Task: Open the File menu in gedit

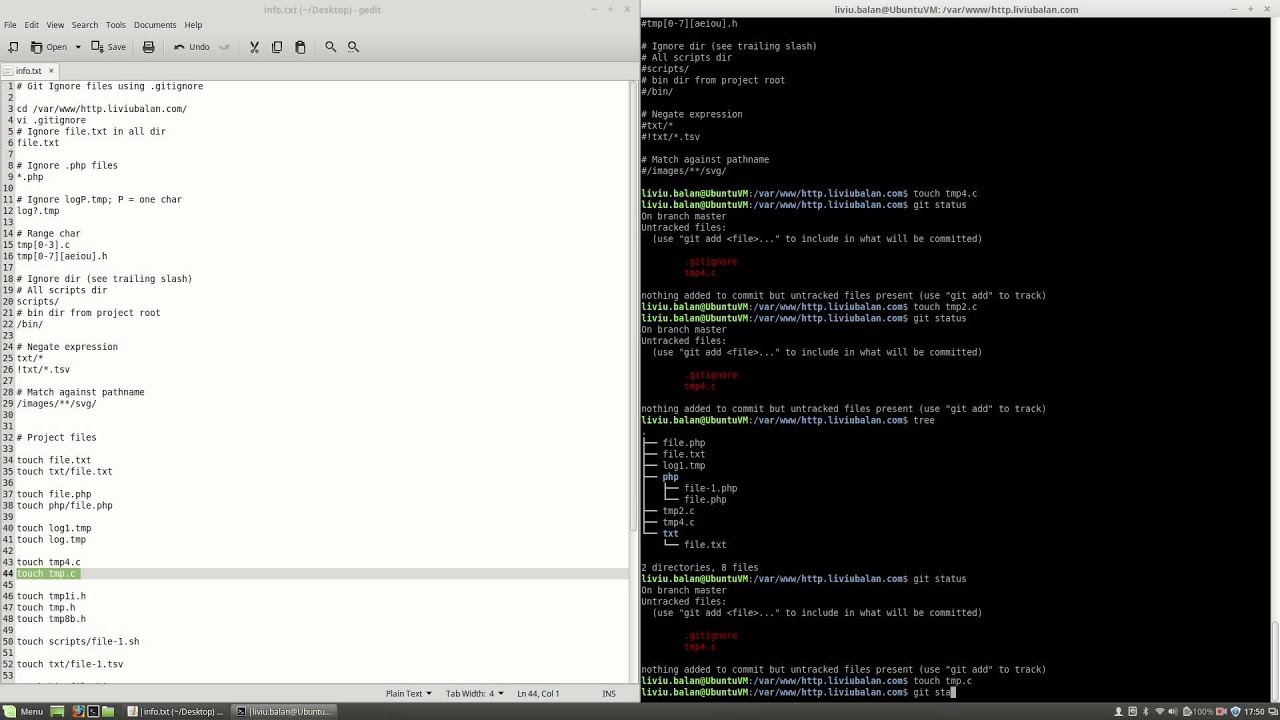Action: [10, 25]
